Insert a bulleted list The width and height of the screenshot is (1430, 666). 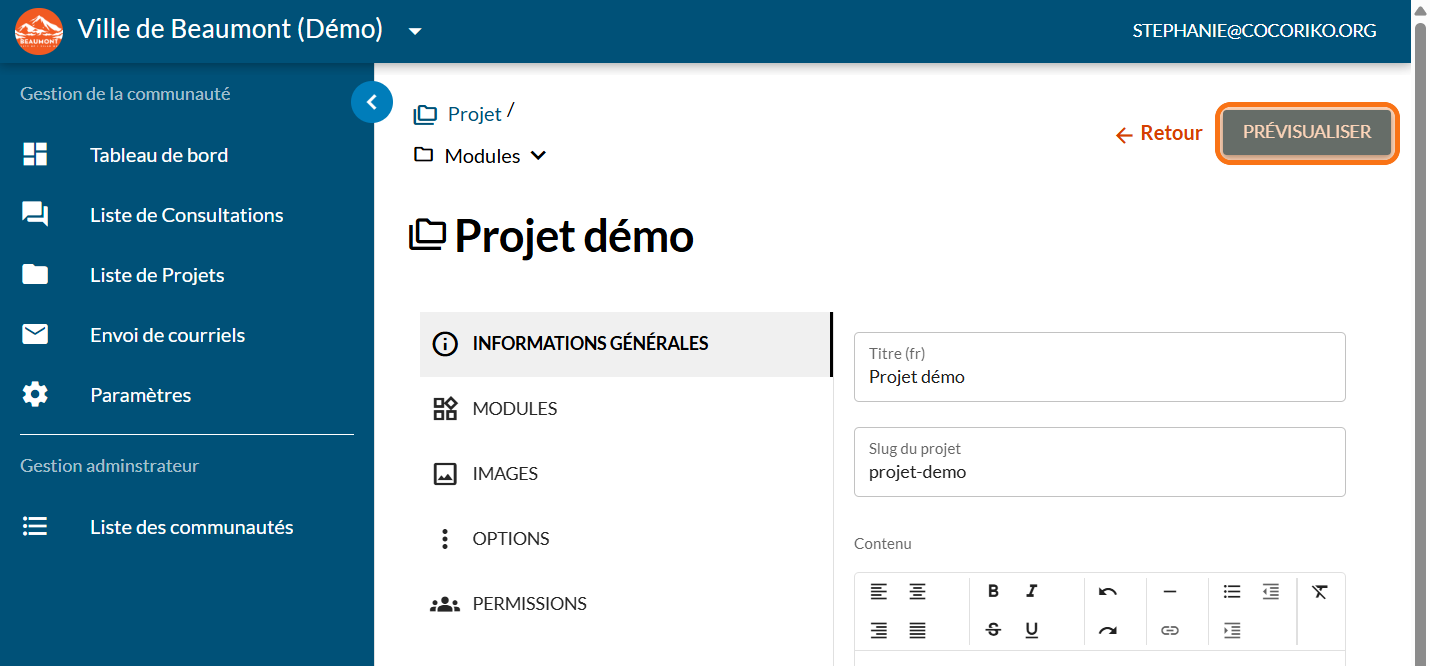pos(1232,591)
